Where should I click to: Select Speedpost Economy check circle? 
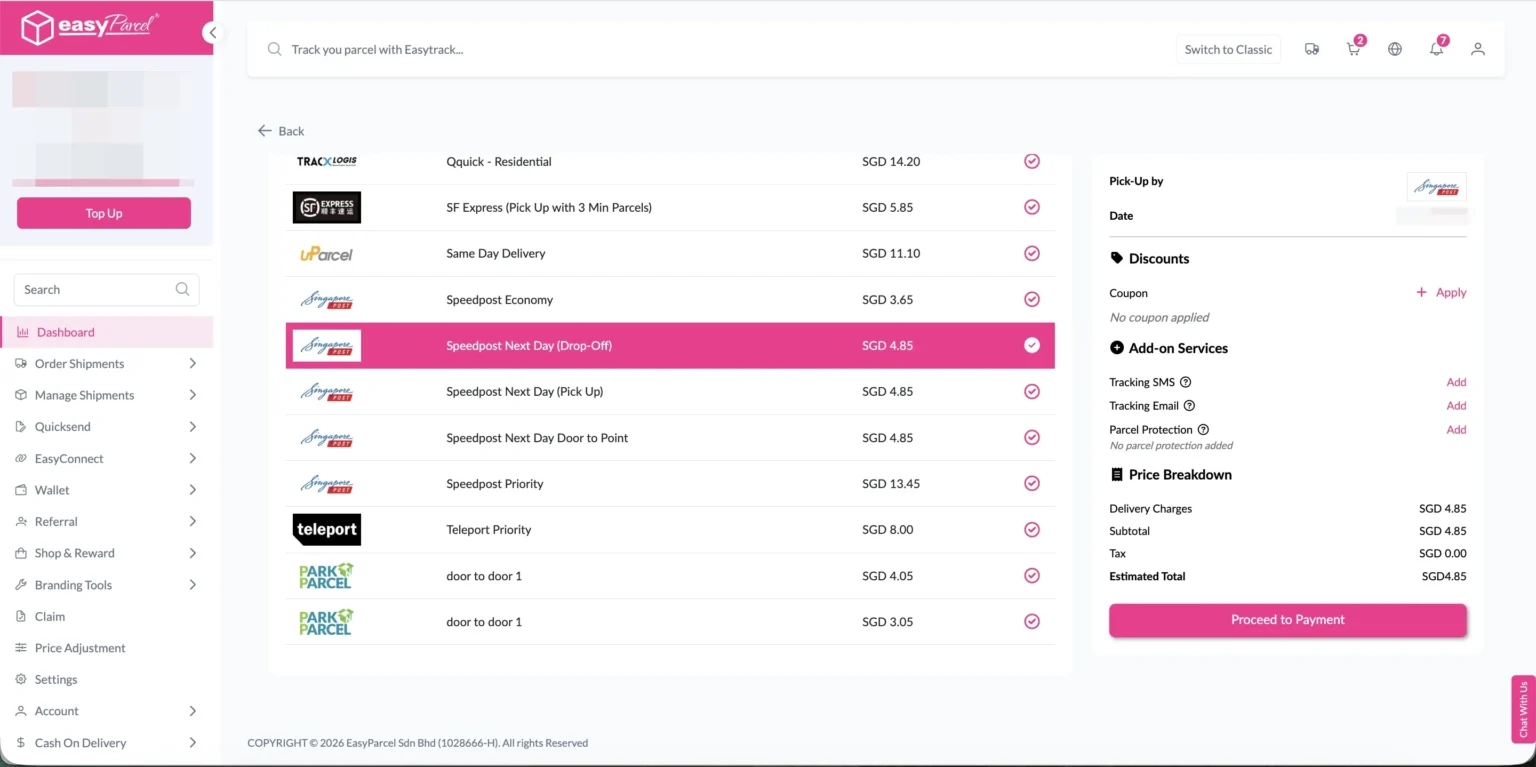1032,299
